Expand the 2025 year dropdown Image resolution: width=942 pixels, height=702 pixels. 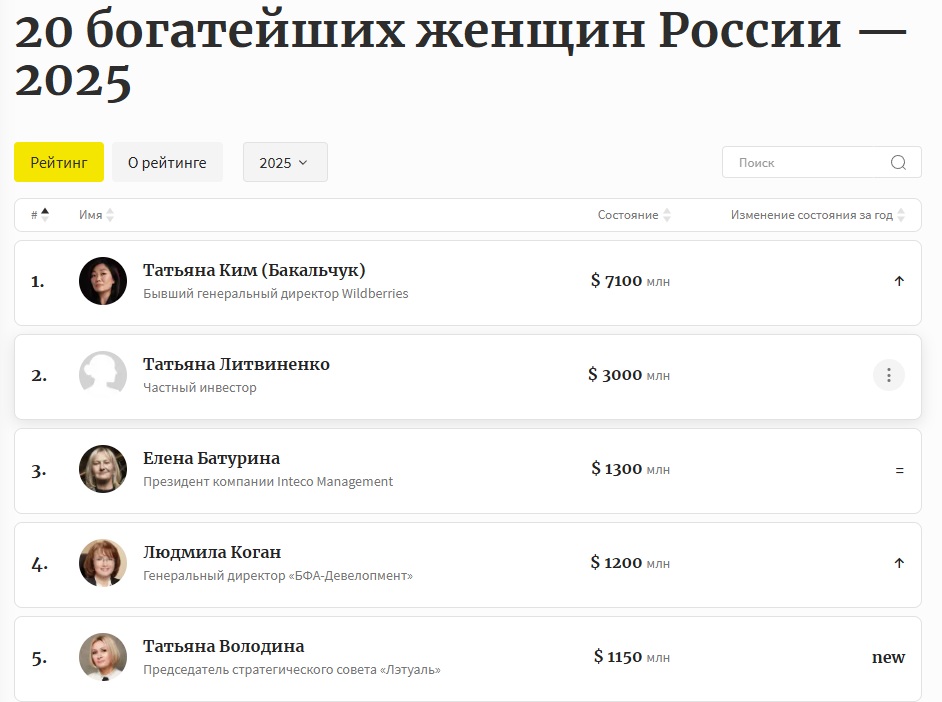(x=285, y=162)
